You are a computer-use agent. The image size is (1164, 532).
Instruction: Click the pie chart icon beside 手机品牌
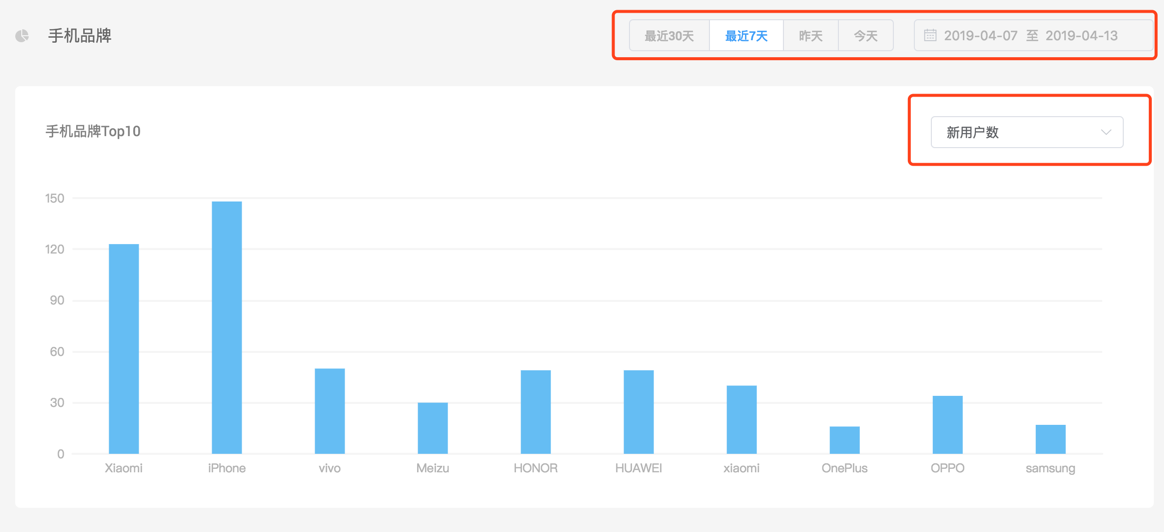tap(22, 36)
